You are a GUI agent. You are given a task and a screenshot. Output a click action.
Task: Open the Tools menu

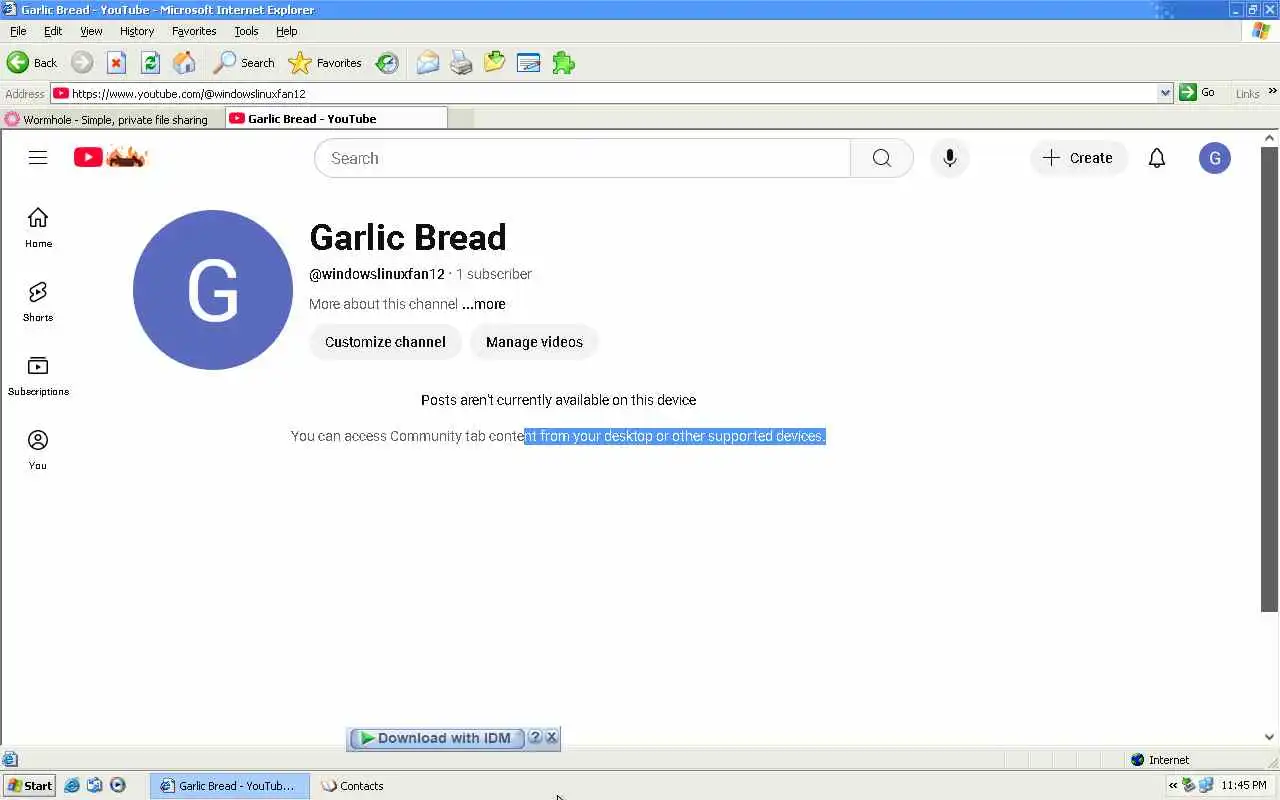pos(246,31)
